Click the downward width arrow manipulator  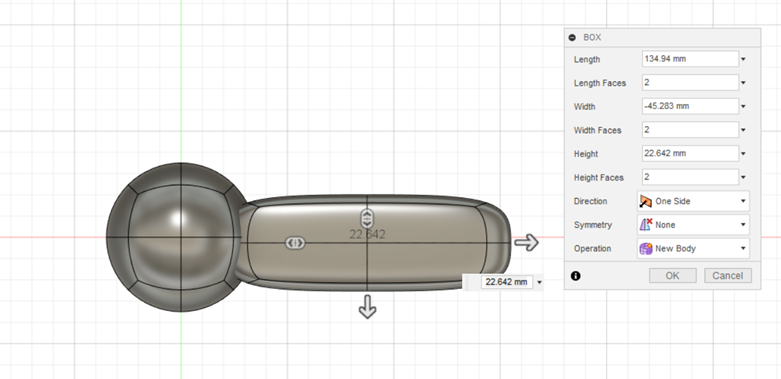coord(367,306)
